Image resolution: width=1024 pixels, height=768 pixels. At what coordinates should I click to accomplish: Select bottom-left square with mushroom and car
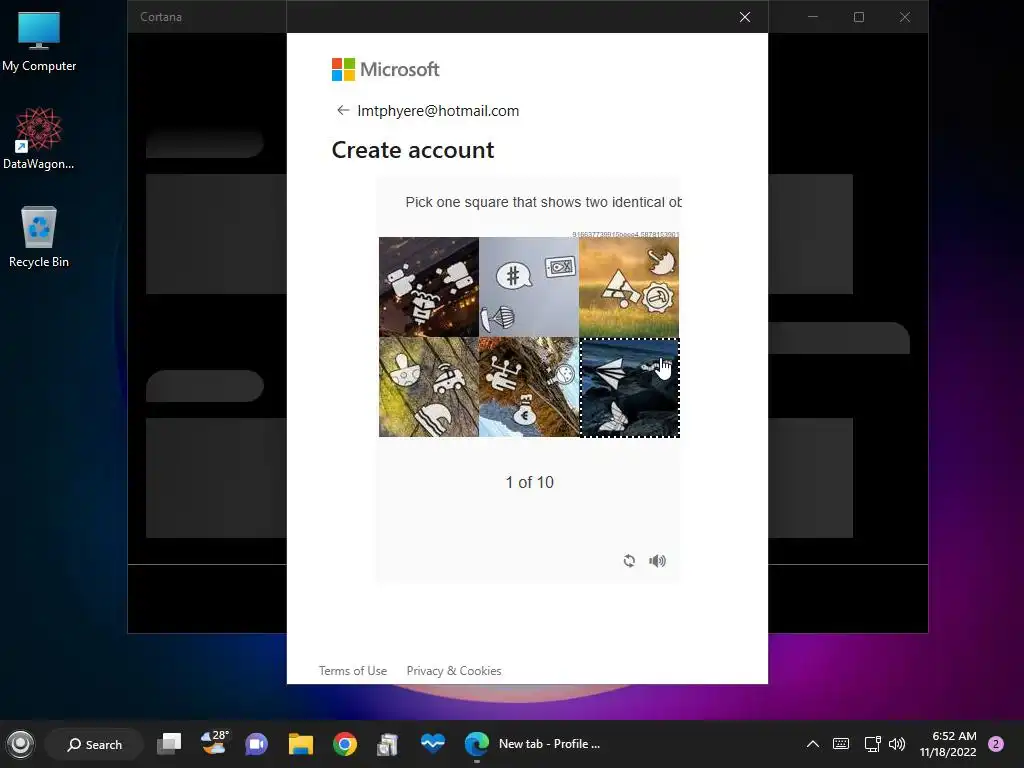[x=428, y=387]
